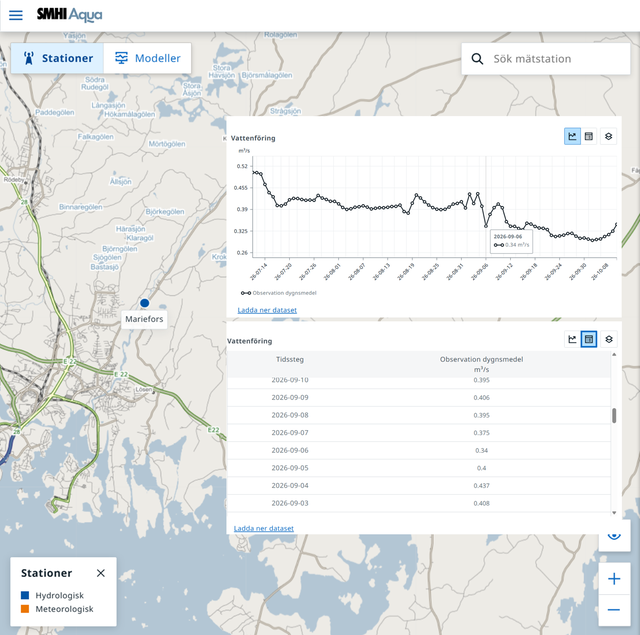Click the 0.34 value cell

coord(482,451)
